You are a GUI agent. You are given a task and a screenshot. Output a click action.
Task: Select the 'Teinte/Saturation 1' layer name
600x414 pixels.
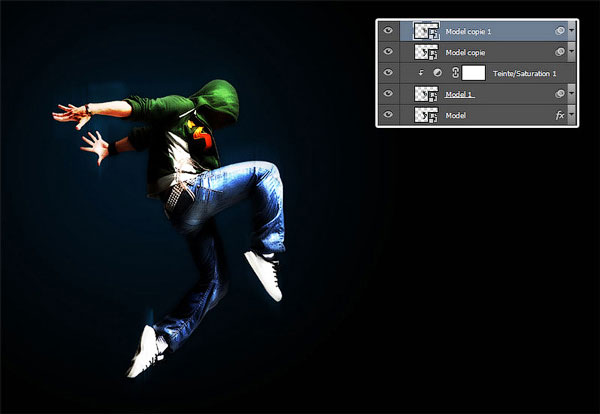[x=524, y=73]
